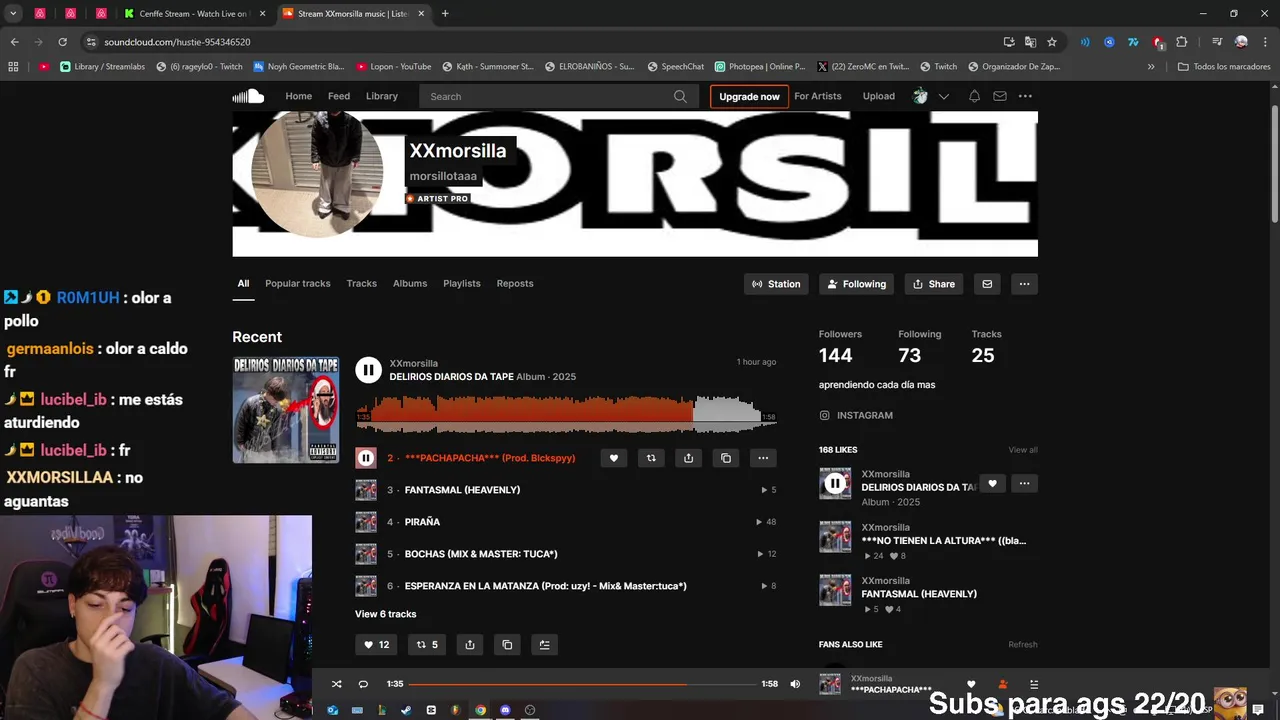Click the Upload link

click(x=879, y=96)
